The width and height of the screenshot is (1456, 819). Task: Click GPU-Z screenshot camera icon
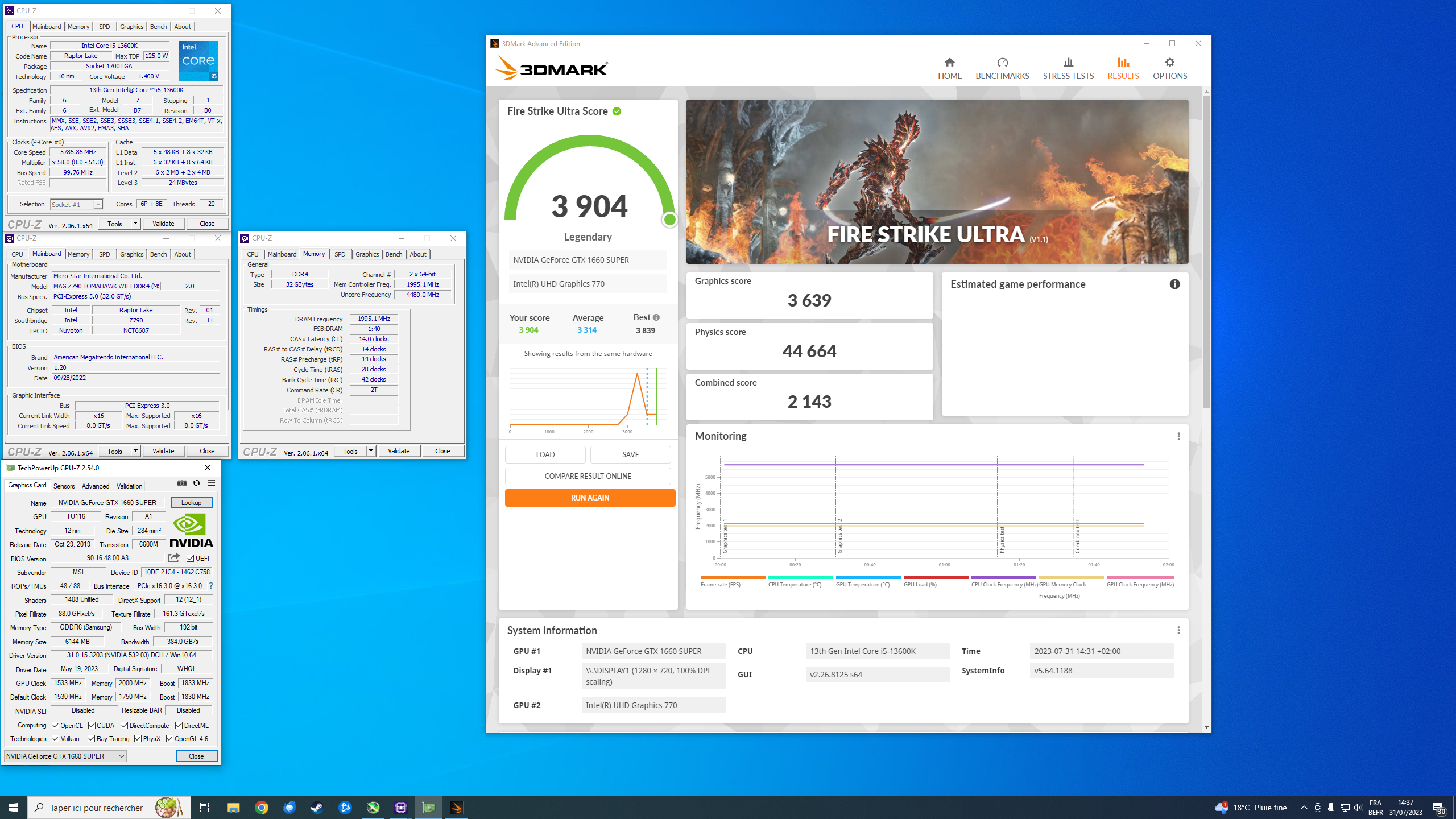pyautogui.click(x=182, y=483)
